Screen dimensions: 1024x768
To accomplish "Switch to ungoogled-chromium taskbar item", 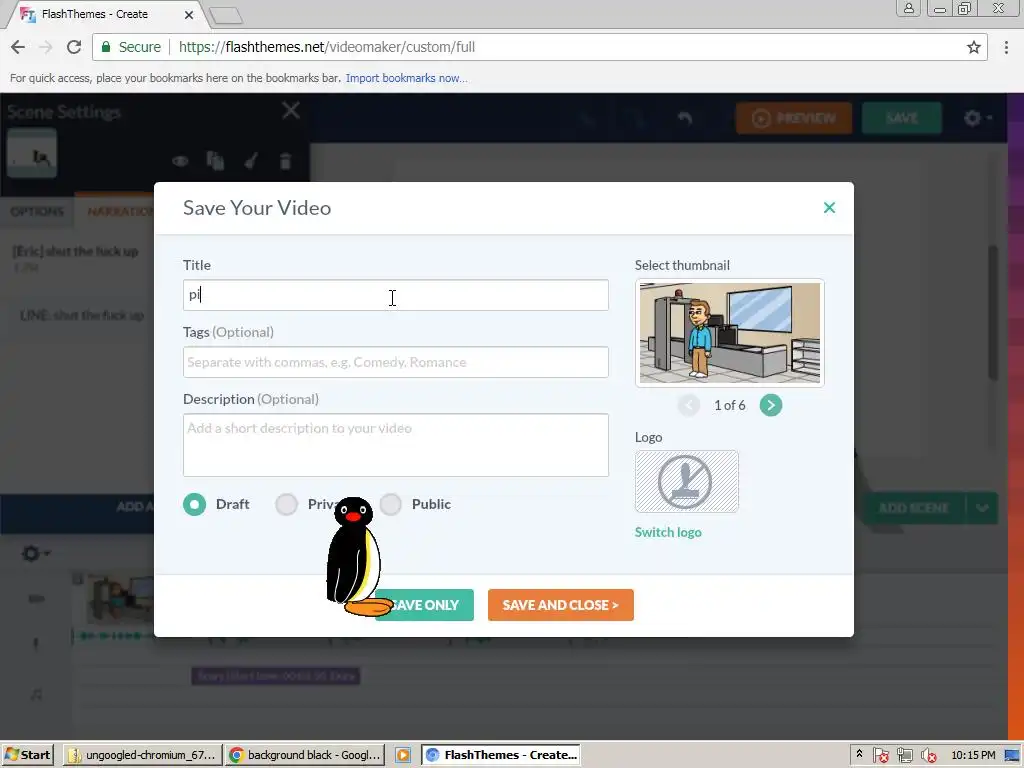I will coord(143,755).
